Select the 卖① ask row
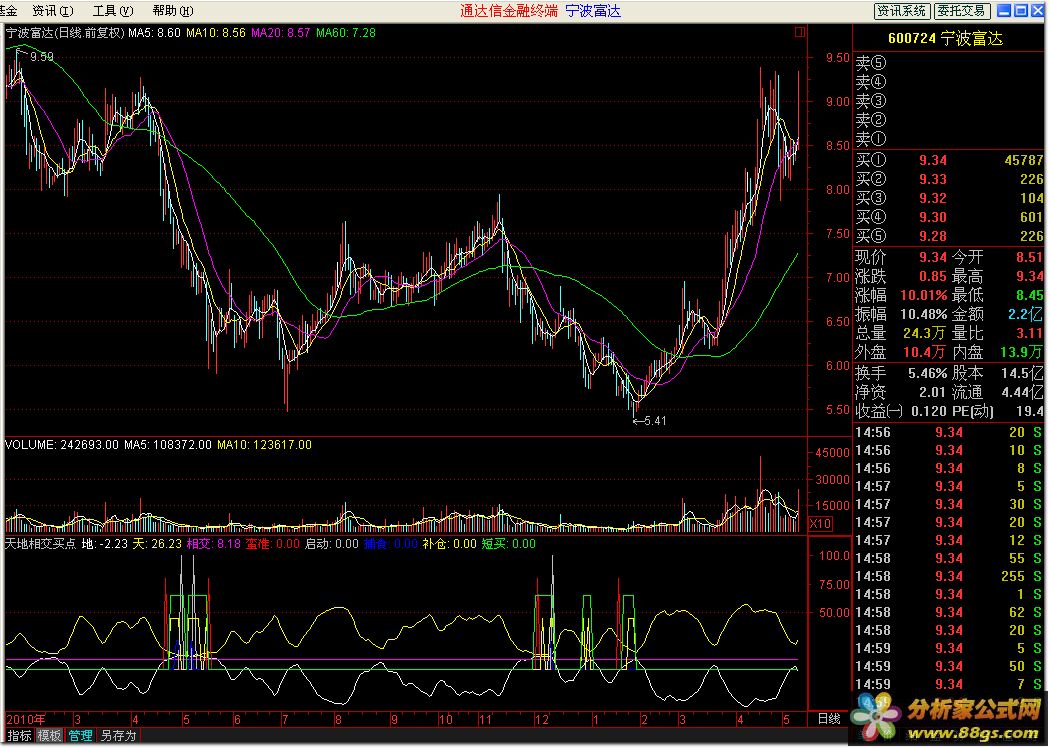Viewport: 1050px width, 748px height. [950, 139]
